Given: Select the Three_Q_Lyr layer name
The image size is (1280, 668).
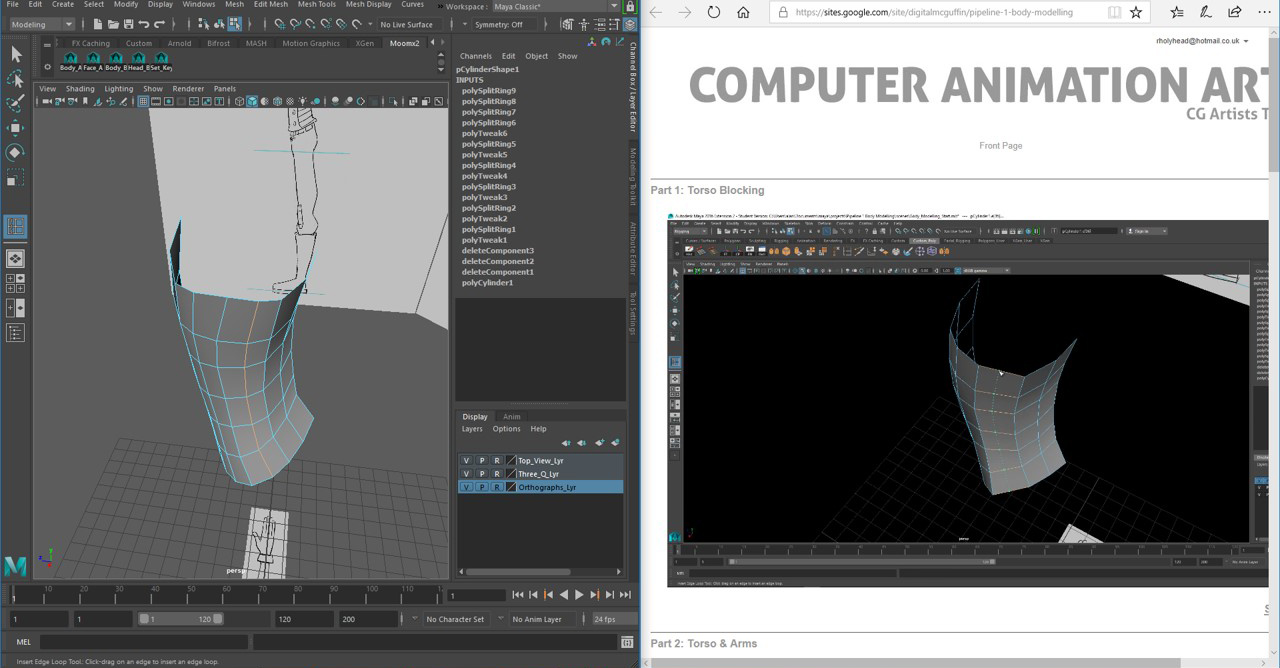Looking at the screenshot, I should (x=538, y=474).
